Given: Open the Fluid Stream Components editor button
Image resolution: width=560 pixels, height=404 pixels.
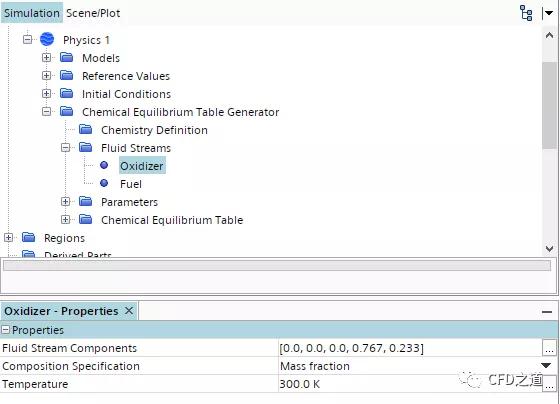Looking at the screenshot, I should (549, 348).
